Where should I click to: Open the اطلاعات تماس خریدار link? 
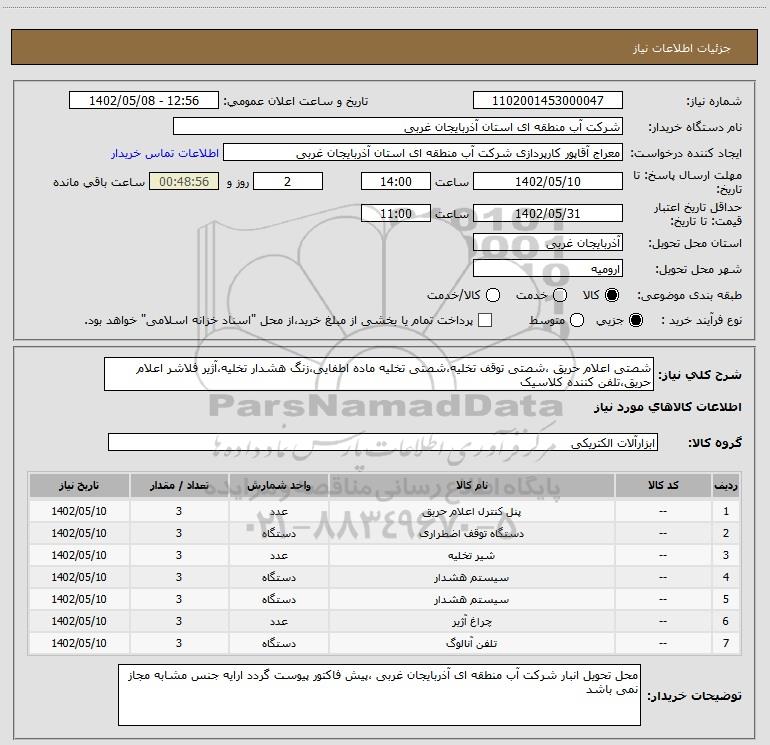pyautogui.click(x=165, y=153)
